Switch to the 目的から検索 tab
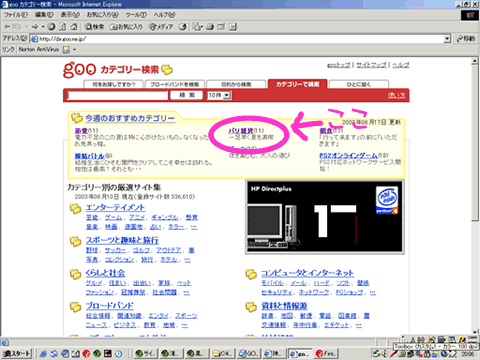Screen dimensions: 480x360 tap(236, 84)
